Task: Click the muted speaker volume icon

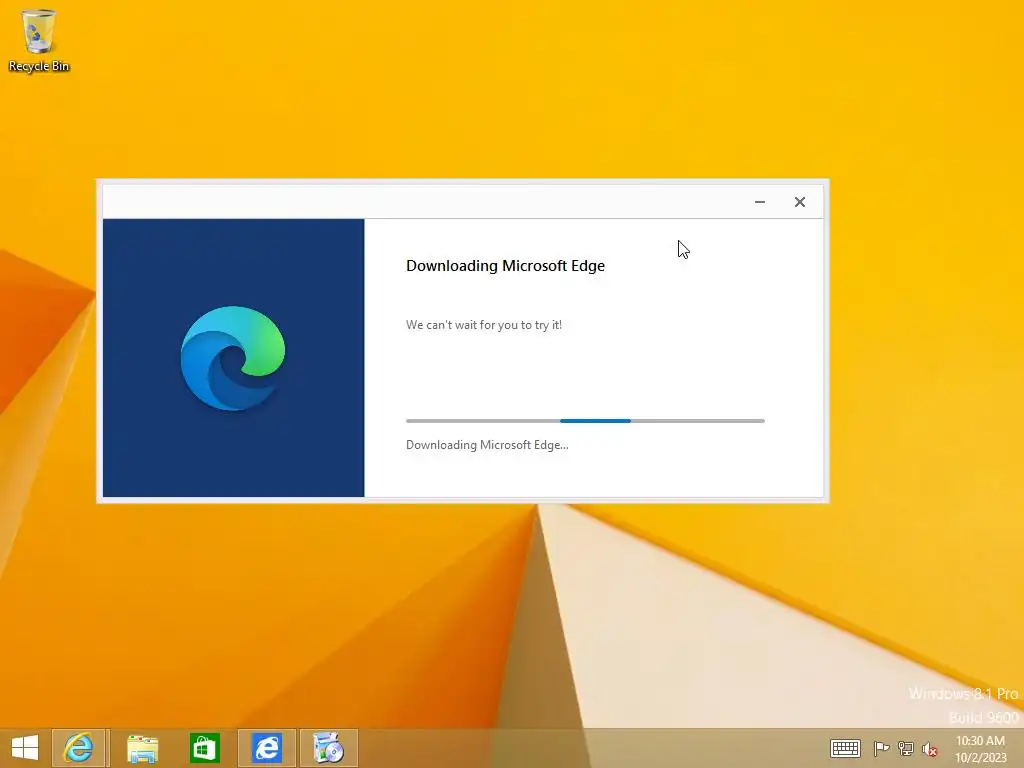Action: (930, 749)
